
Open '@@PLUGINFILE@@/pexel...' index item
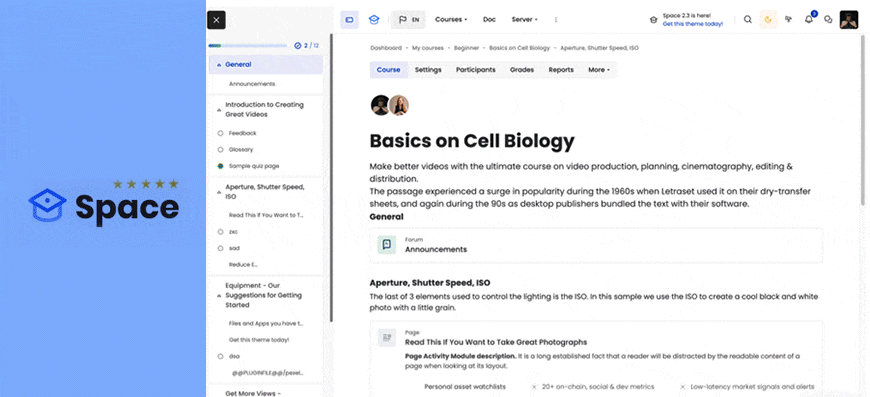[267, 373]
